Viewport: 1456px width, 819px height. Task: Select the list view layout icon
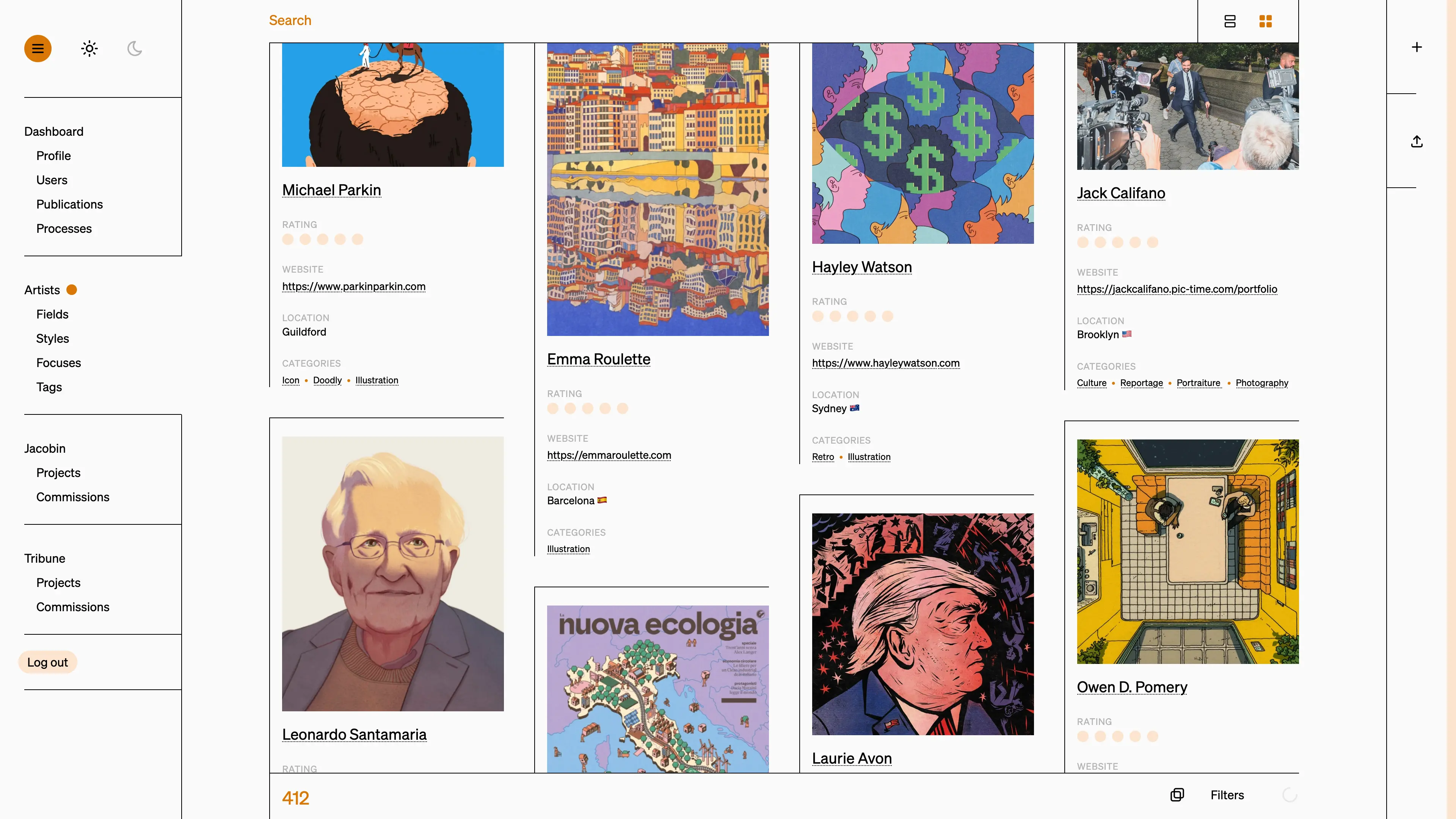[1230, 22]
